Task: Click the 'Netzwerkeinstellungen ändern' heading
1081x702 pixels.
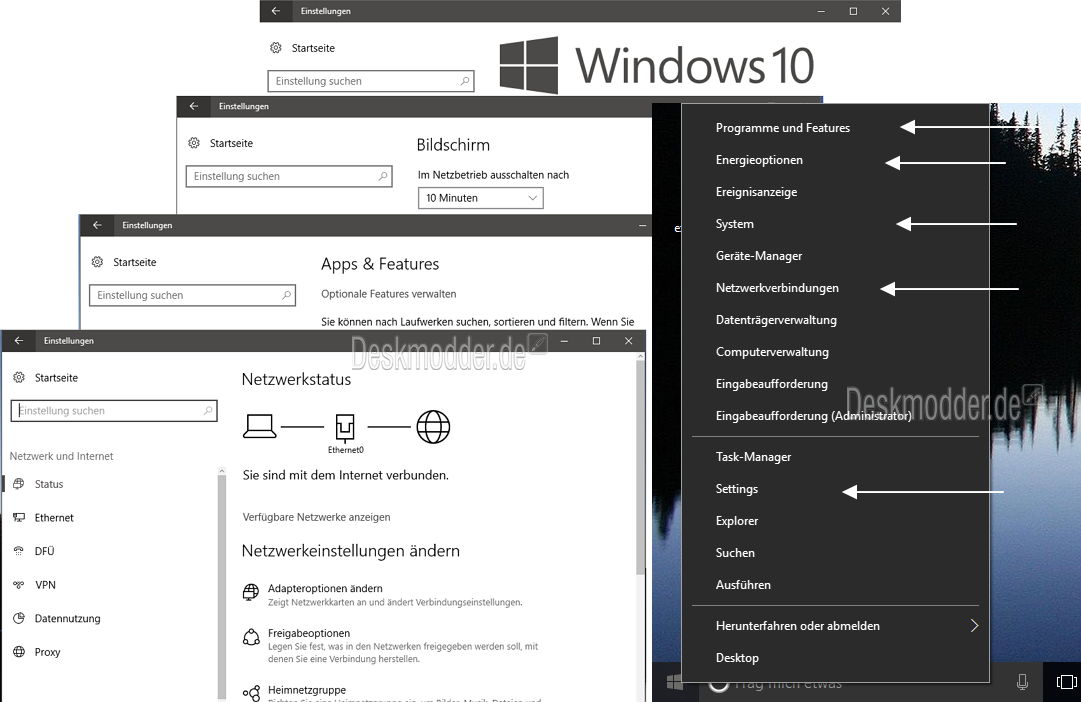Action: (x=350, y=551)
